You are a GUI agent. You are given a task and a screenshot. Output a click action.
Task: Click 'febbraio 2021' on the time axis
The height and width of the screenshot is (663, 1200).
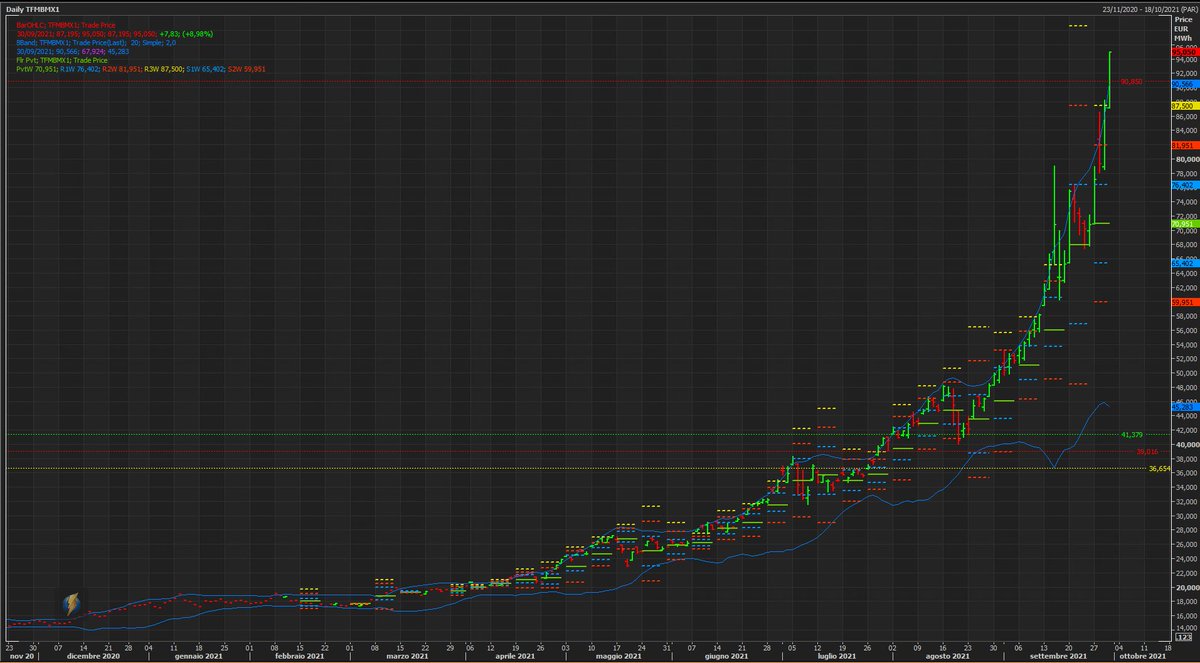301,655
